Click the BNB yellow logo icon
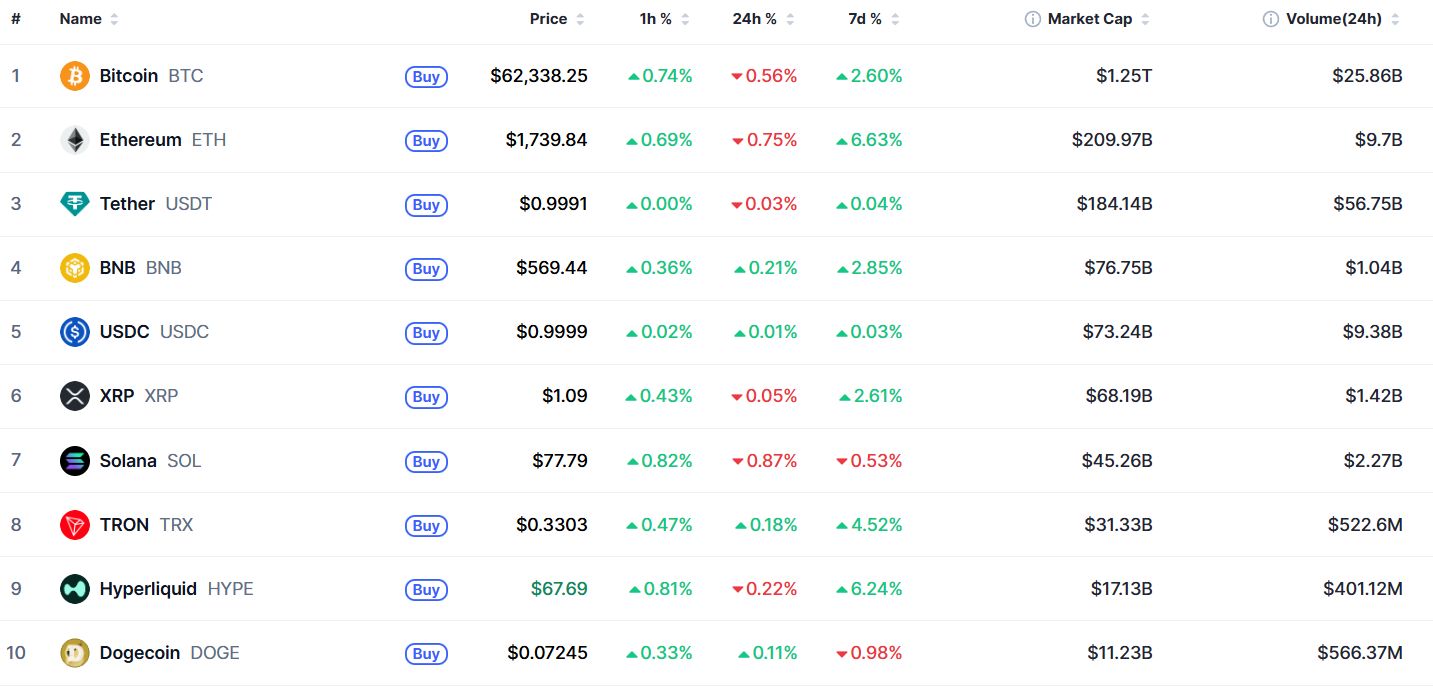Viewport: 1433px width, 690px height. click(75, 268)
